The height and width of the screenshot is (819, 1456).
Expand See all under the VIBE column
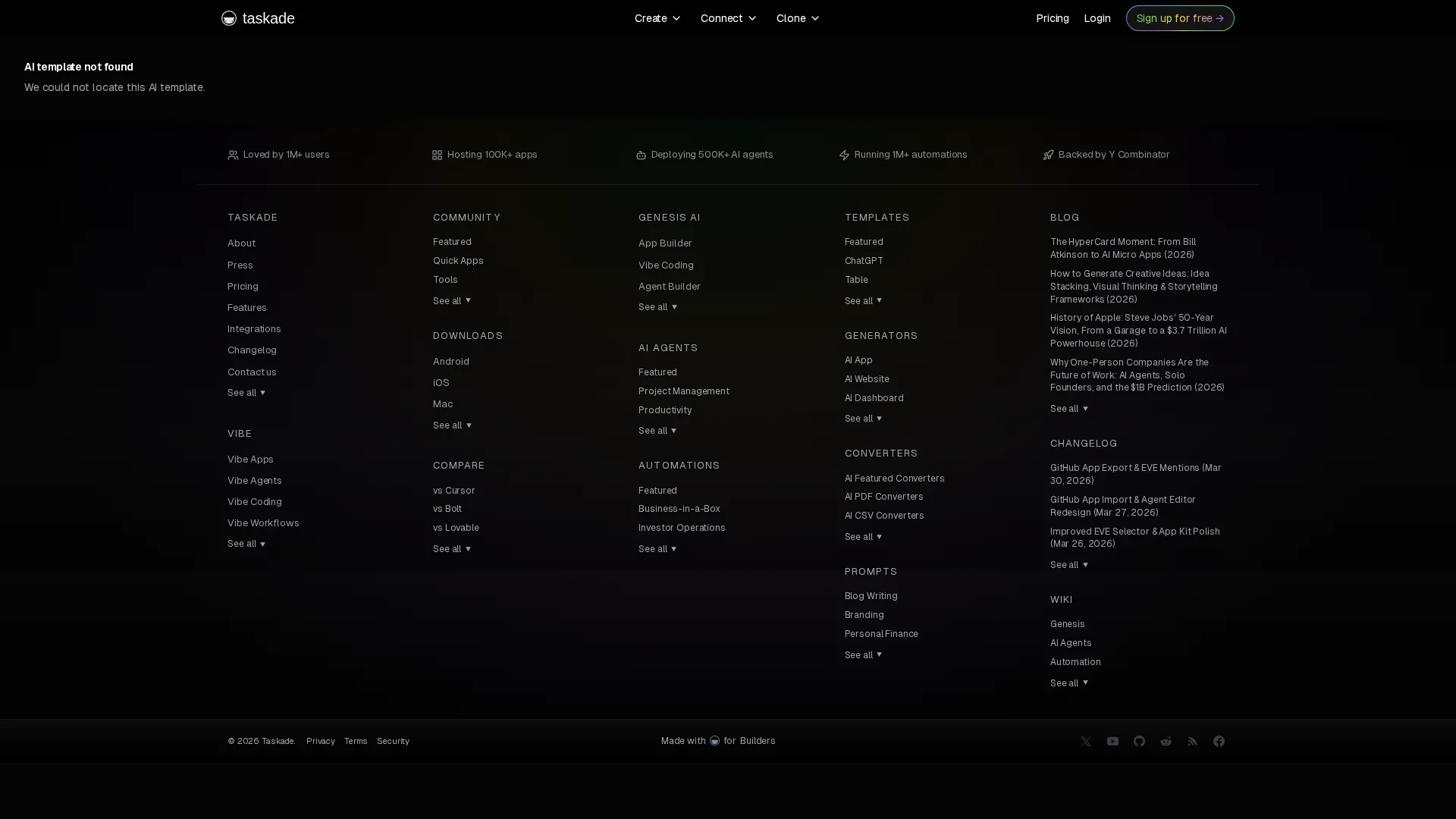pos(246,544)
